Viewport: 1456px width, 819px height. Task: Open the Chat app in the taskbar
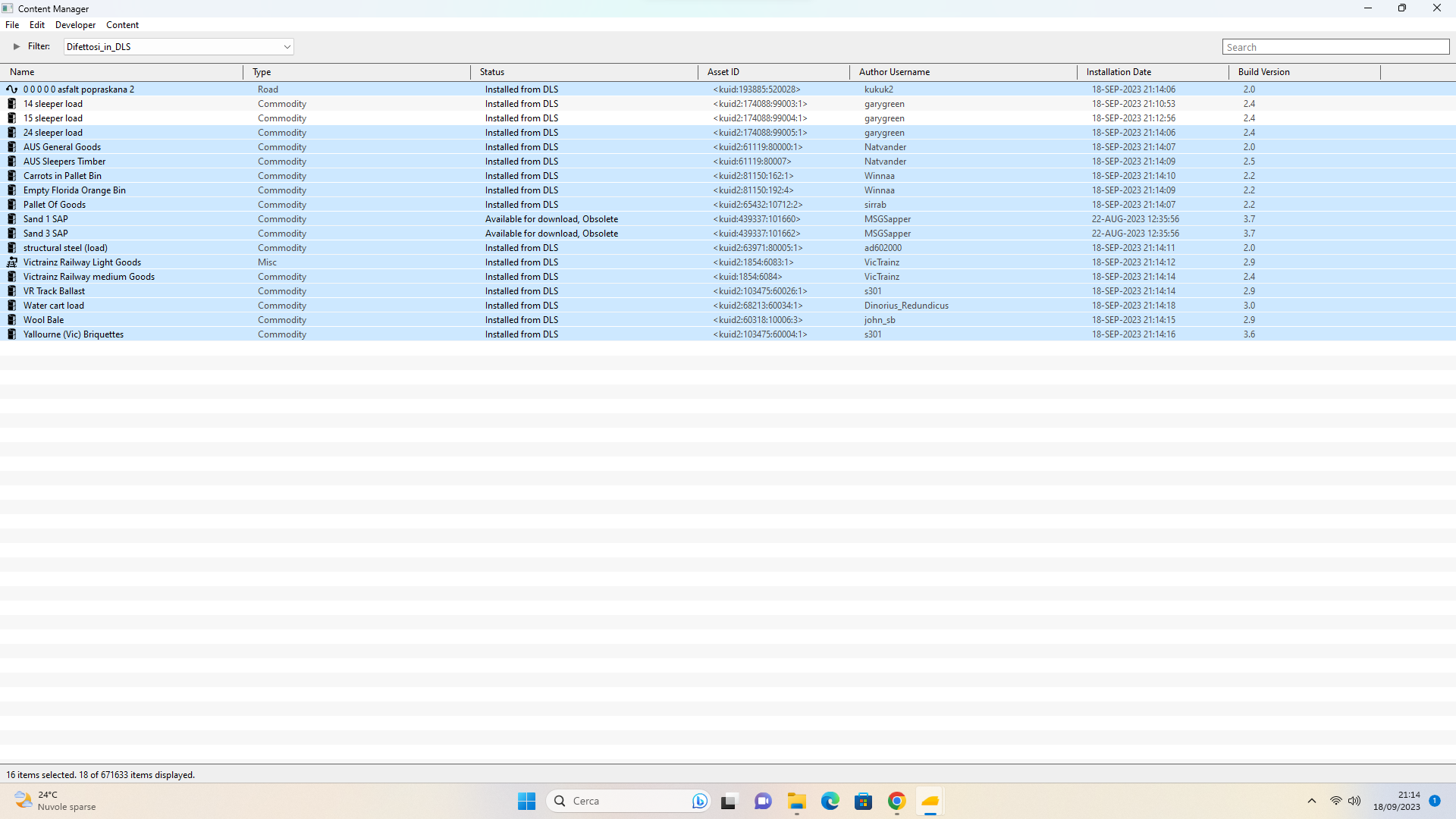(763, 801)
